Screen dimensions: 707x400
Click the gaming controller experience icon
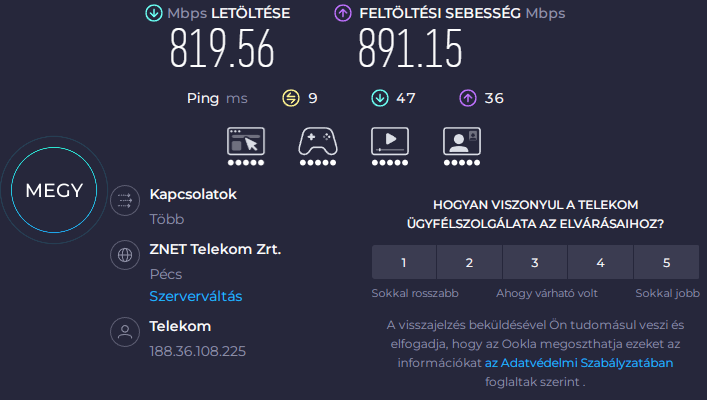(318, 142)
